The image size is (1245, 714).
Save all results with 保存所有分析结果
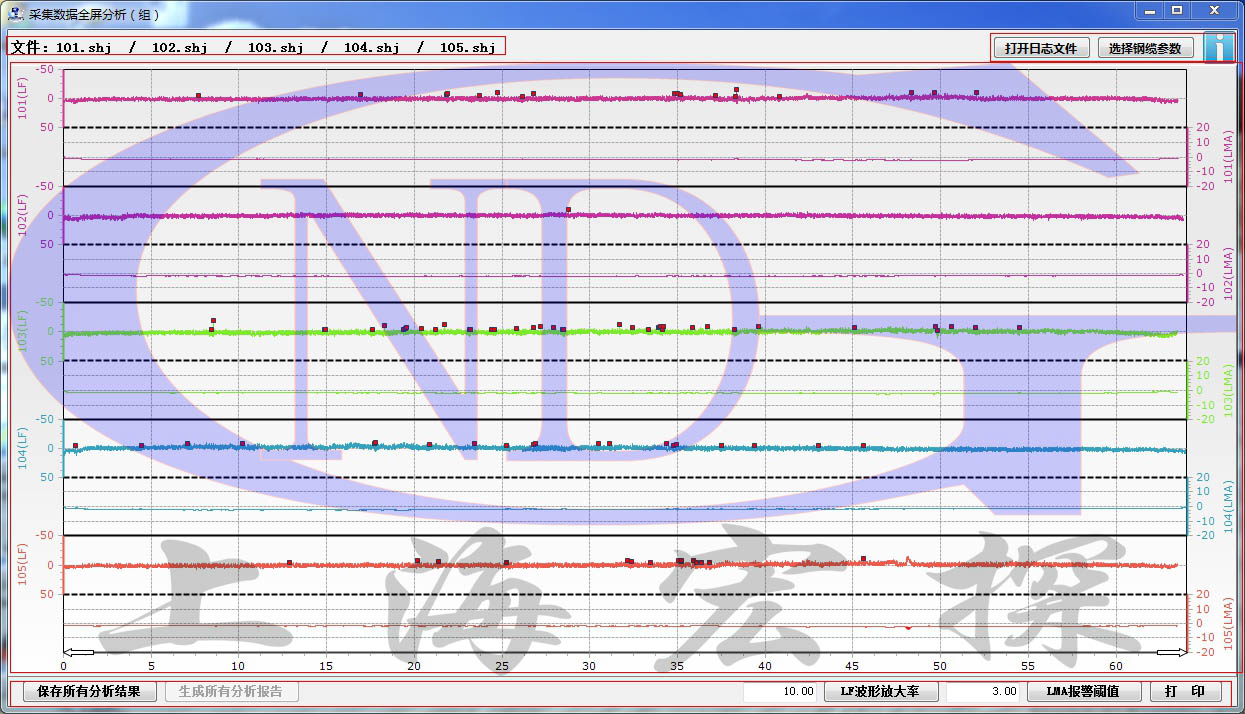pyautogui.click(x=82, y=691)
